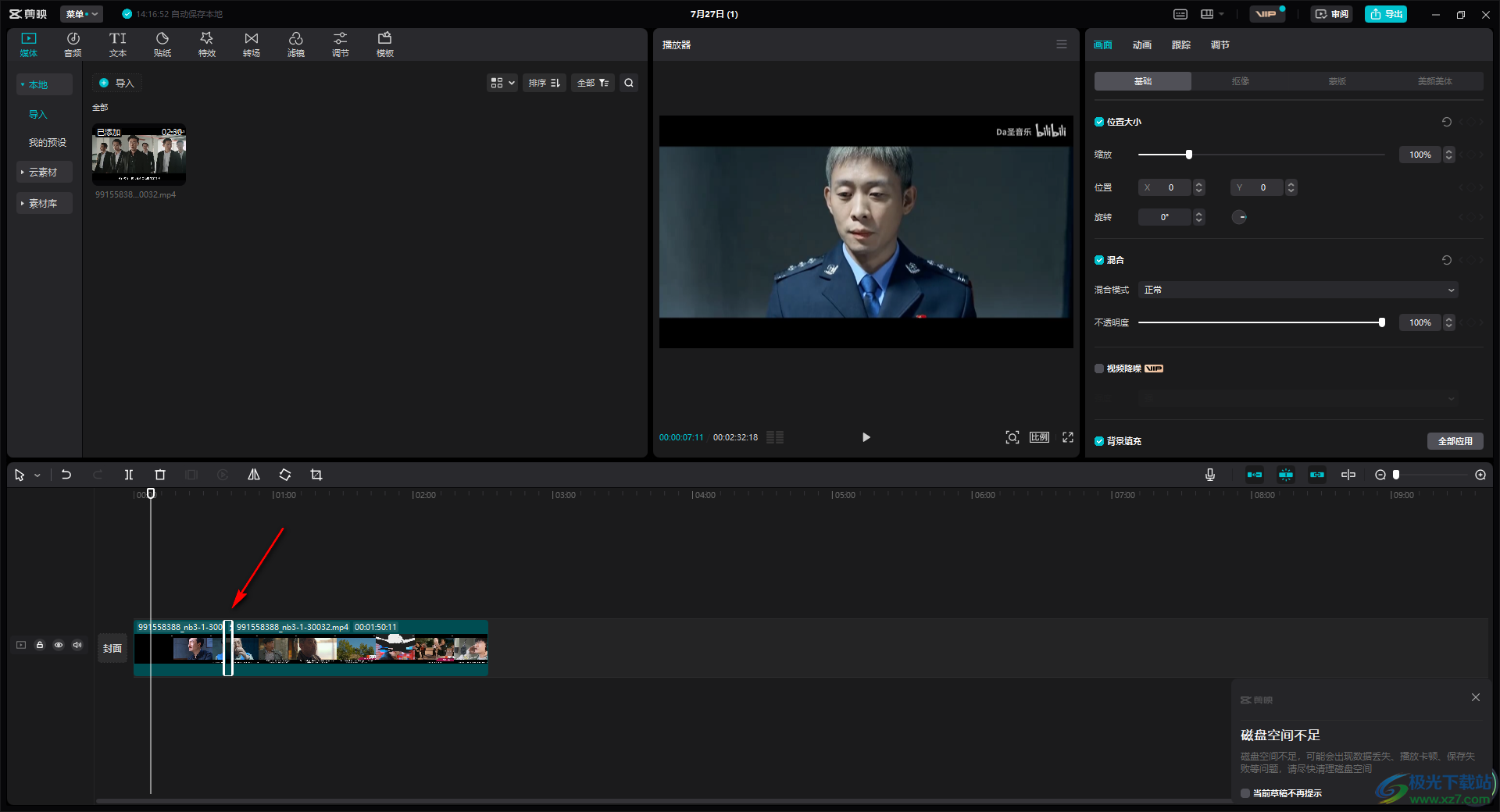Click the crop icon in timeline toolbar
The height and width of the screenshot is (812, 1500).
(x=316, y=475)
